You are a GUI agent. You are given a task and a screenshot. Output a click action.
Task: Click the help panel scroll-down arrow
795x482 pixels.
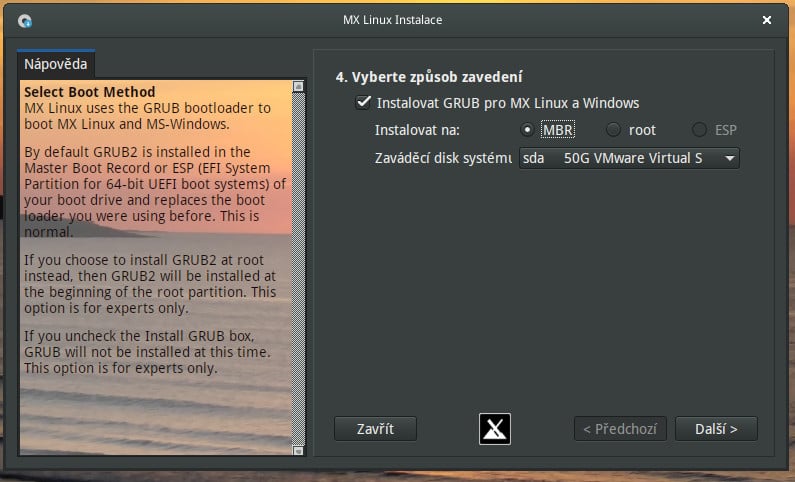(299, 450)
